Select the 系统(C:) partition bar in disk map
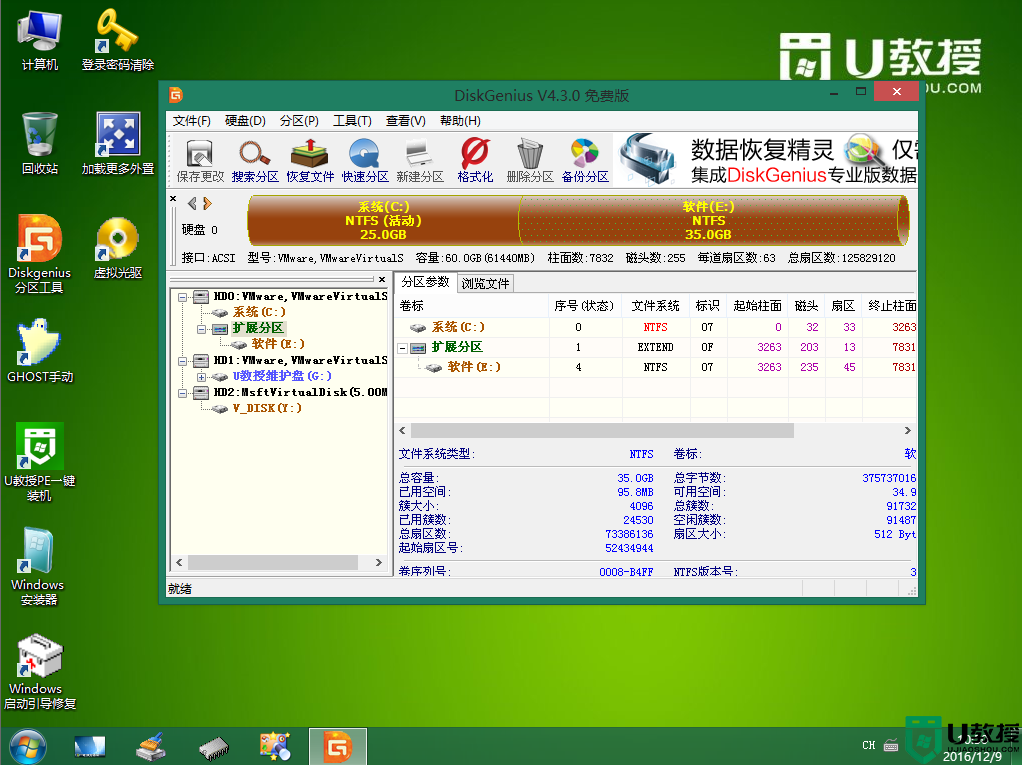Viewport: 1022px width, 765px height. point(383,220)
